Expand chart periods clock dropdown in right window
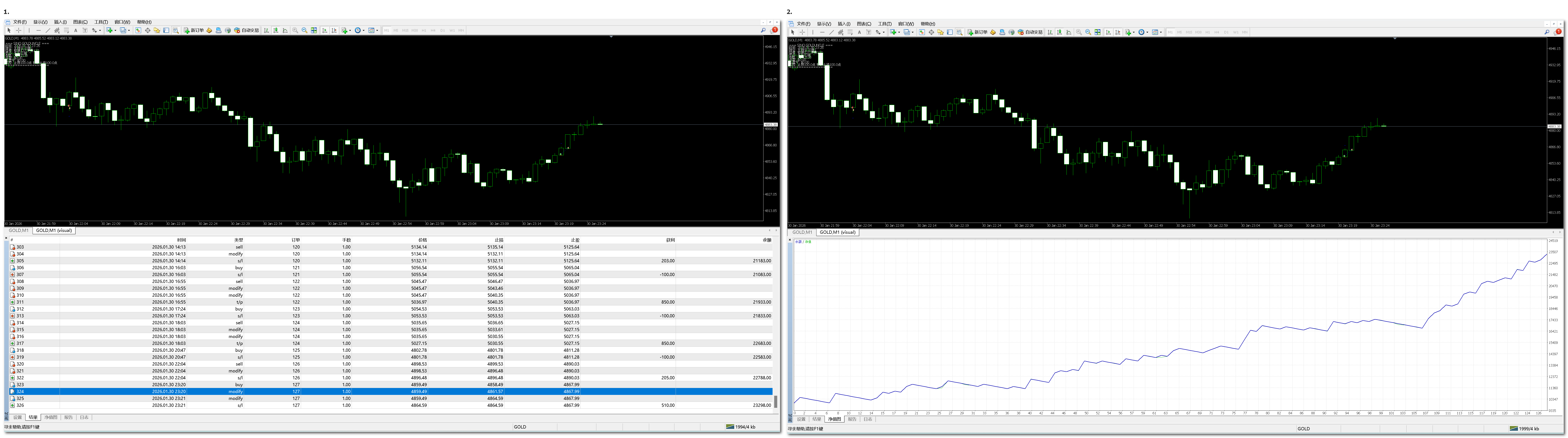This screenshot has height=438, width=1568. [x=1147, y=32]
